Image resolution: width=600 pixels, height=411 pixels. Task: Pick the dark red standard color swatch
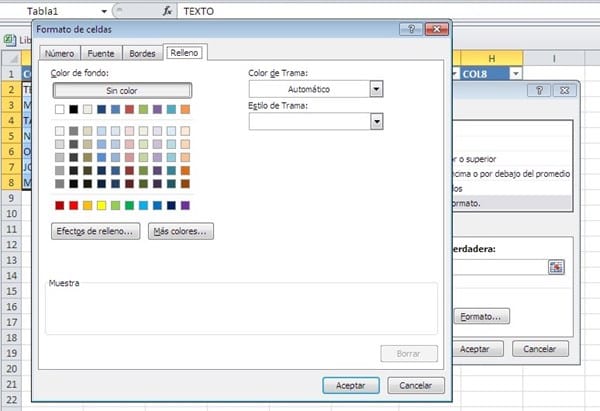click(x=60, y=206)
